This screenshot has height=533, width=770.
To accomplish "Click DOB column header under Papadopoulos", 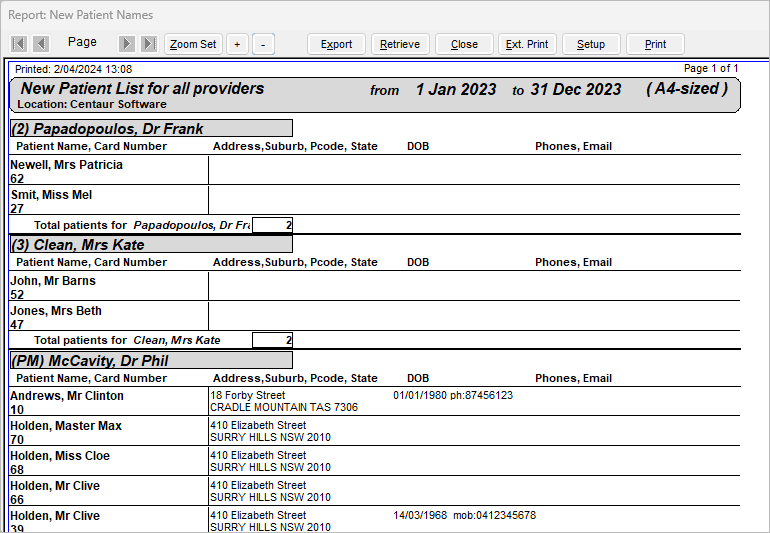I will [x=418, y=146].
